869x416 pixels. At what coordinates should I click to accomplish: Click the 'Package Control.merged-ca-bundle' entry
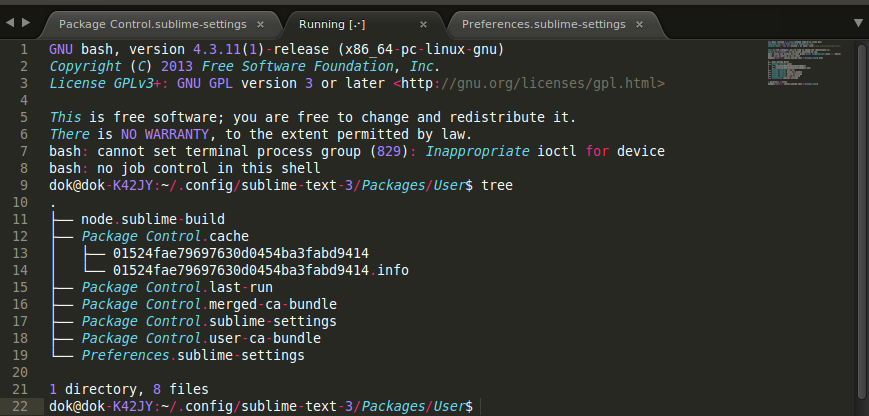(209, 305)
